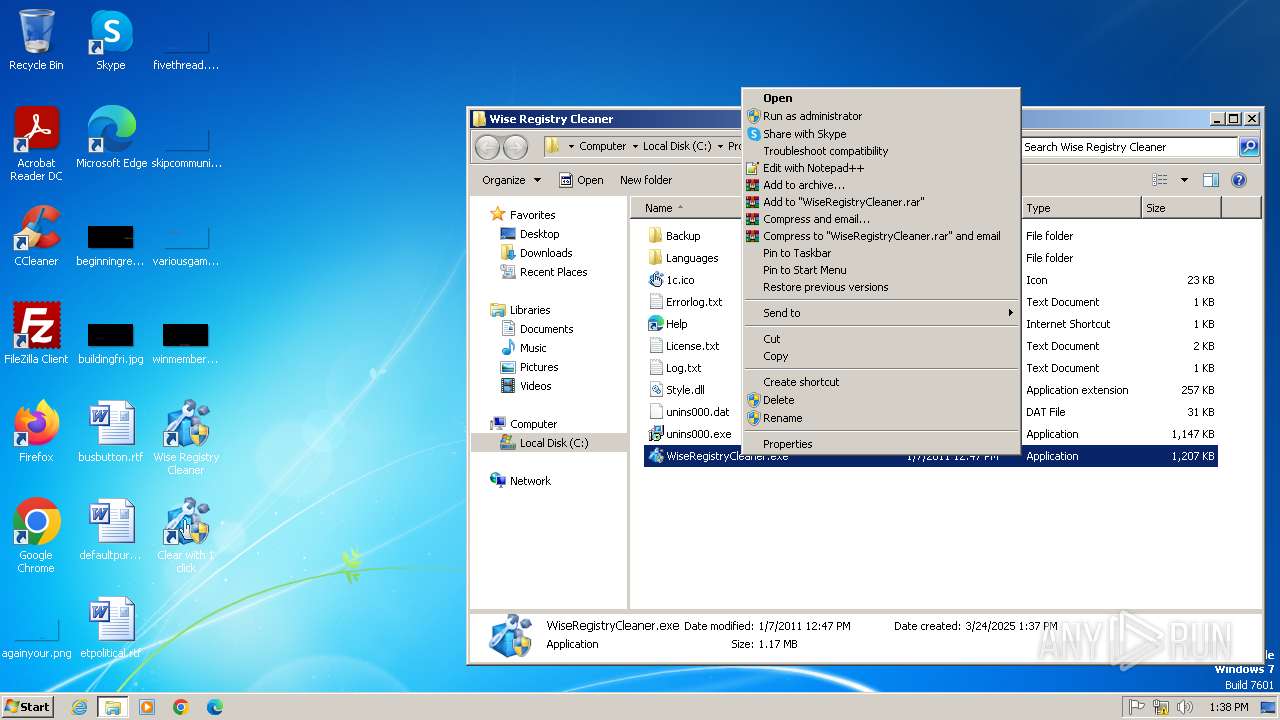Open Windows Explorer taskbar button
Screen dimensions: 1280x720
pos(113,707)
